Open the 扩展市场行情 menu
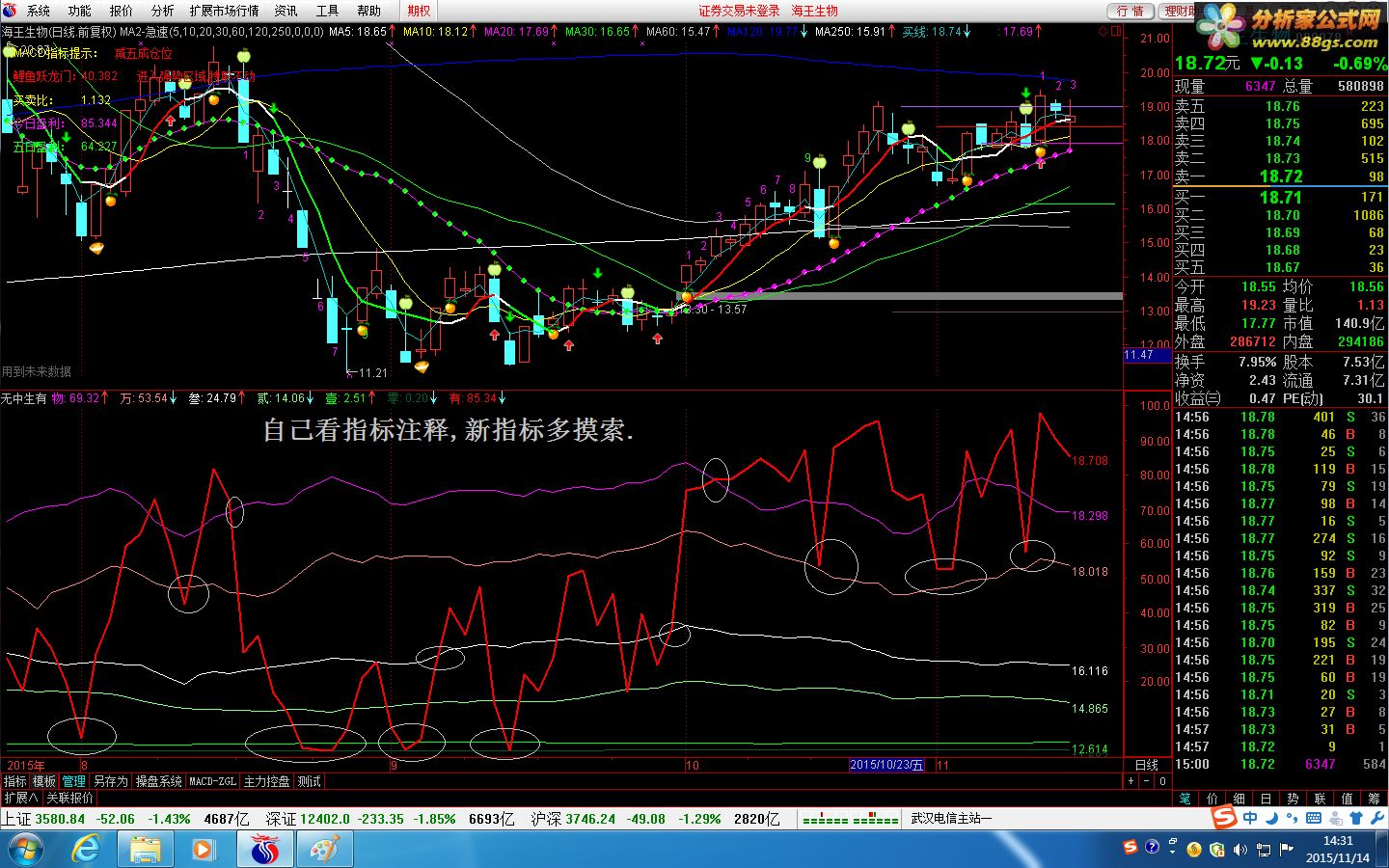This screenshot has width=1389, height=868. click(224, 11)
